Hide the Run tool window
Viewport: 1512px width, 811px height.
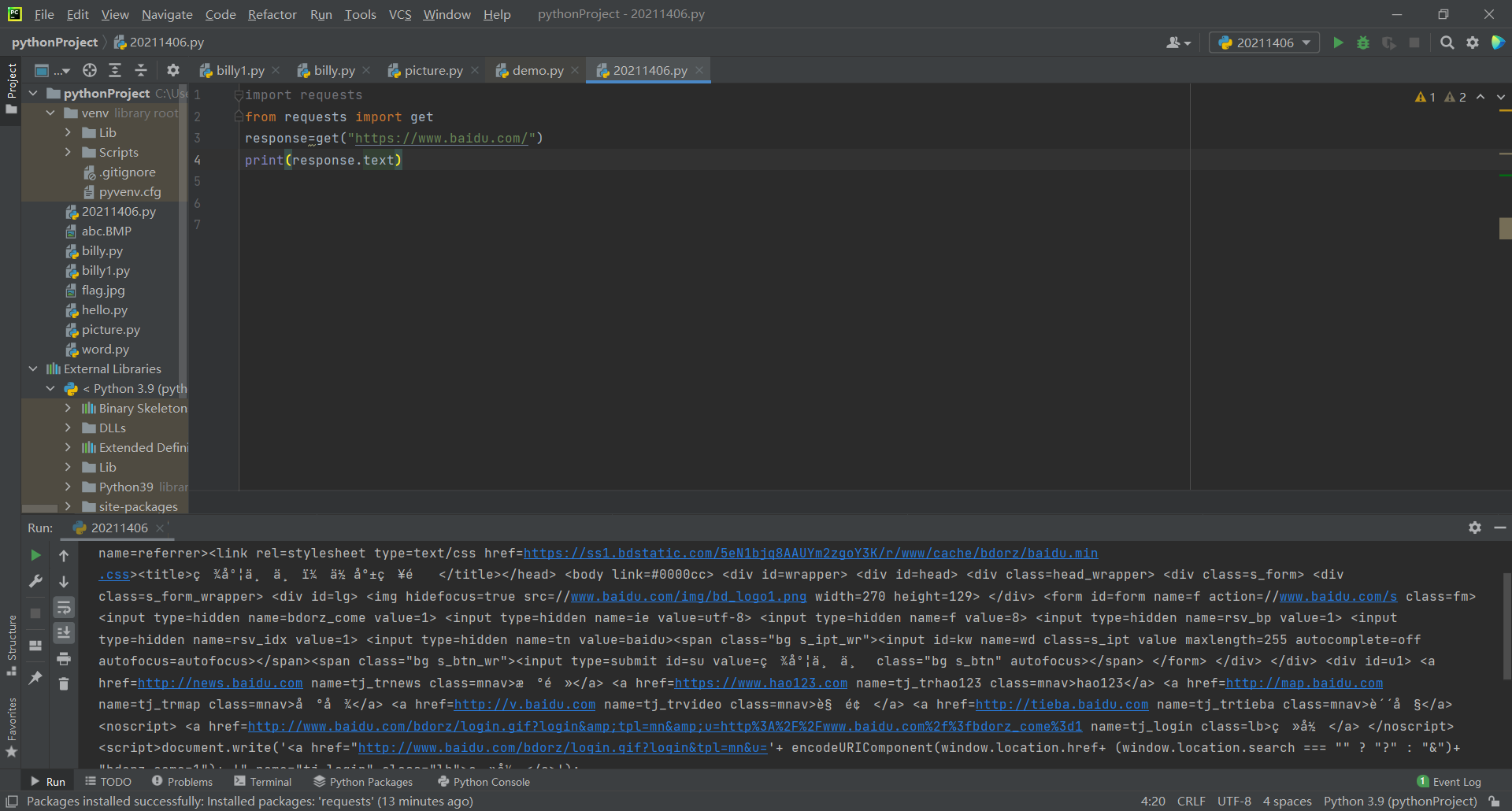1500,528
